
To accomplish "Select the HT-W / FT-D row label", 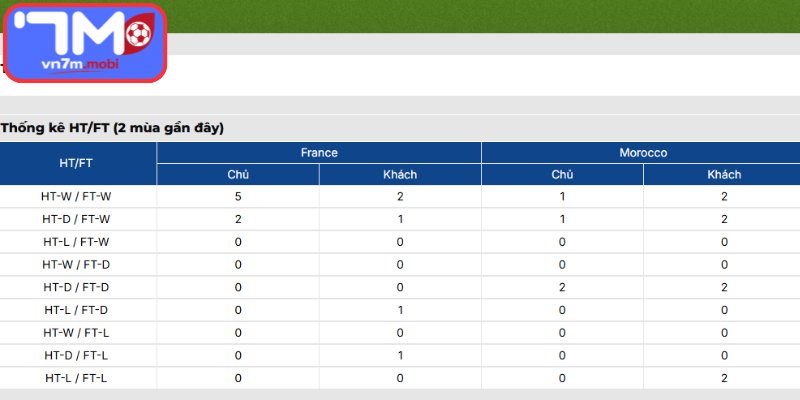I will pyautogui.click(x=76, y=265).
